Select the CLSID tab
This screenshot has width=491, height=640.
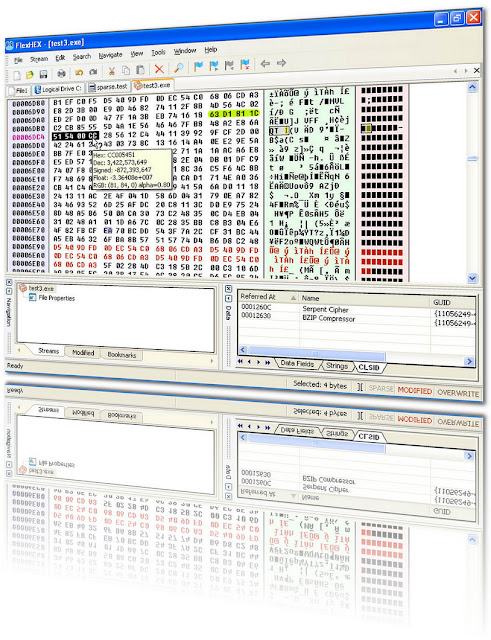click(369, 368)
